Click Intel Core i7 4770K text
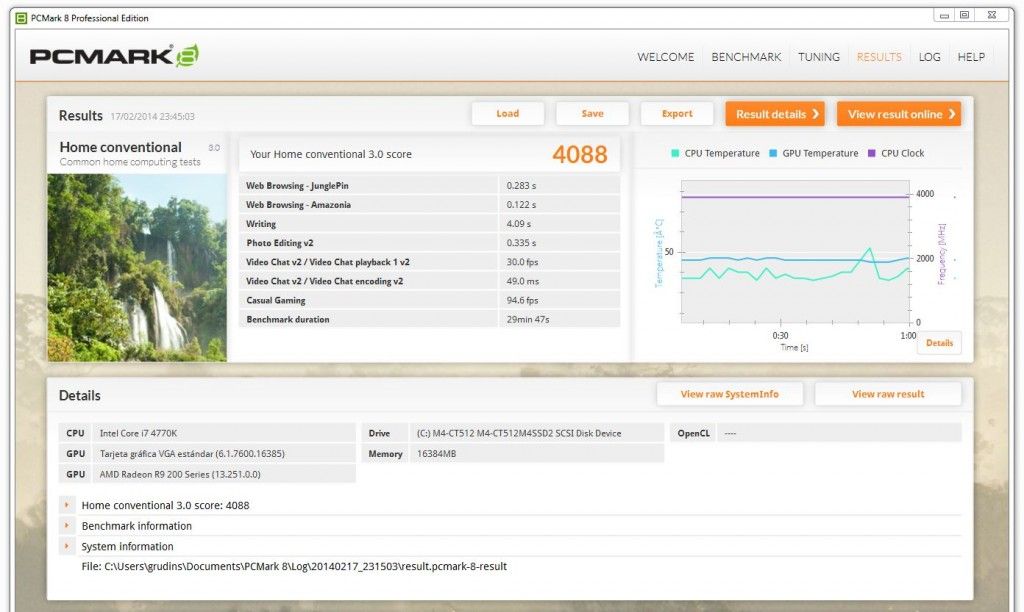Viewport: 1024px width, 612px height. (138, 433)
